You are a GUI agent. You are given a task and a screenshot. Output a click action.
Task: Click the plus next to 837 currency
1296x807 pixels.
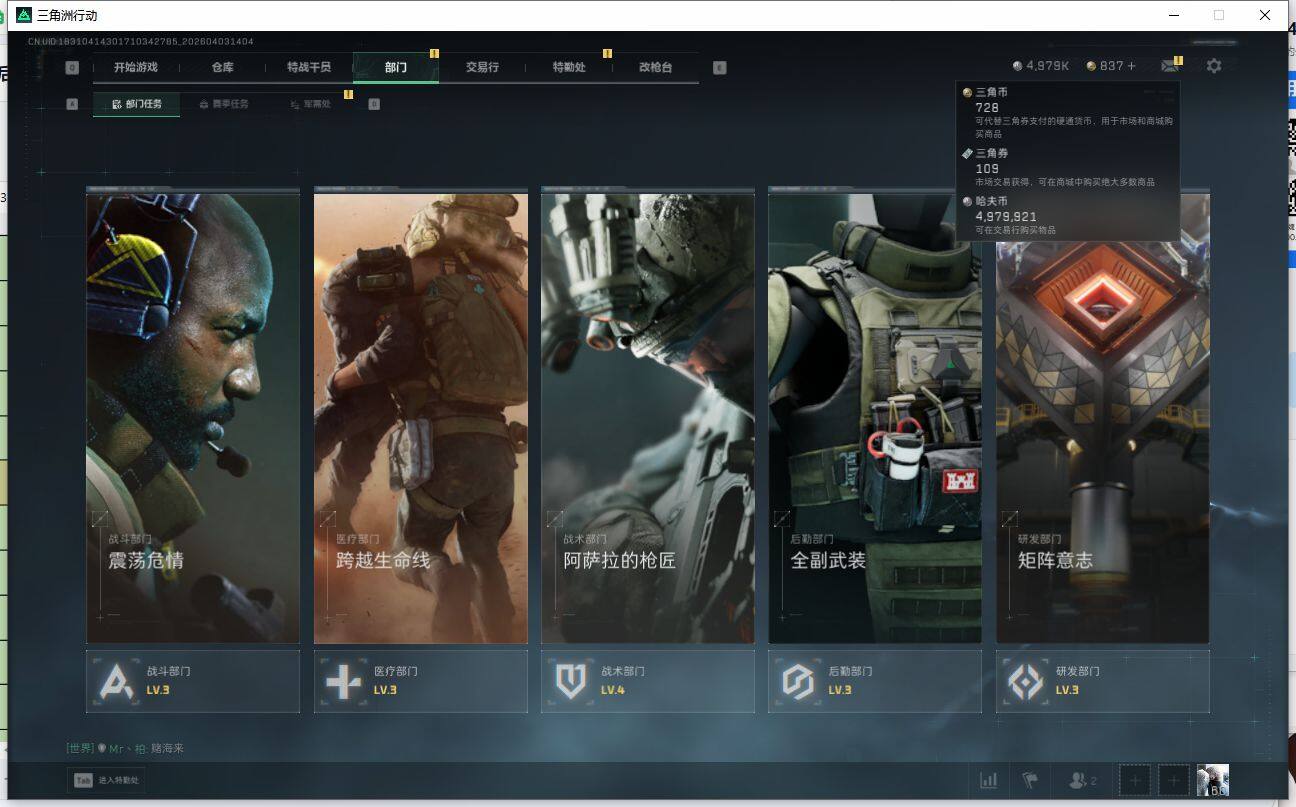(x=1132, y=66)
